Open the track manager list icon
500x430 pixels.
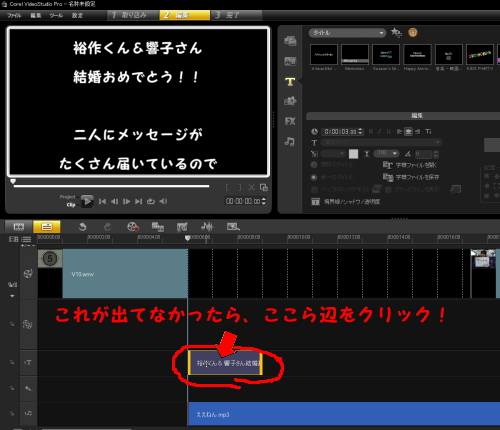tap(26, 239)
